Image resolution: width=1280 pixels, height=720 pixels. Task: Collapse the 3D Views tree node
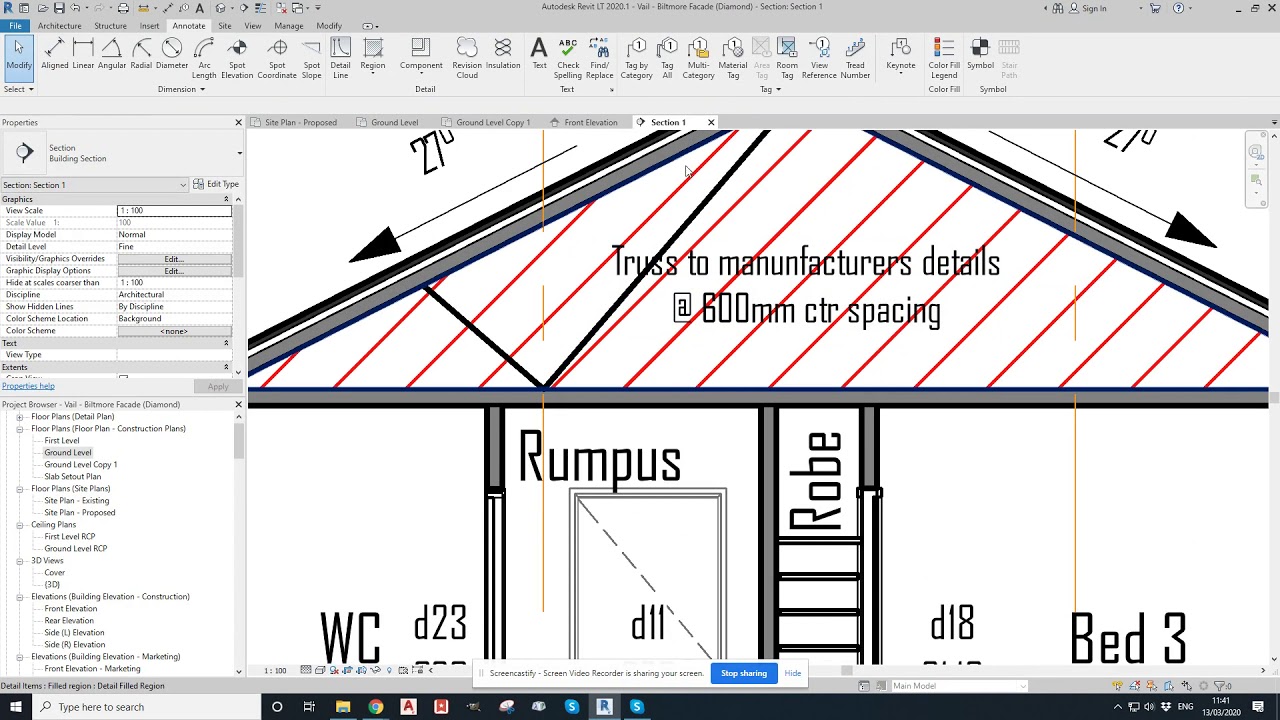[x=20, y=561]
